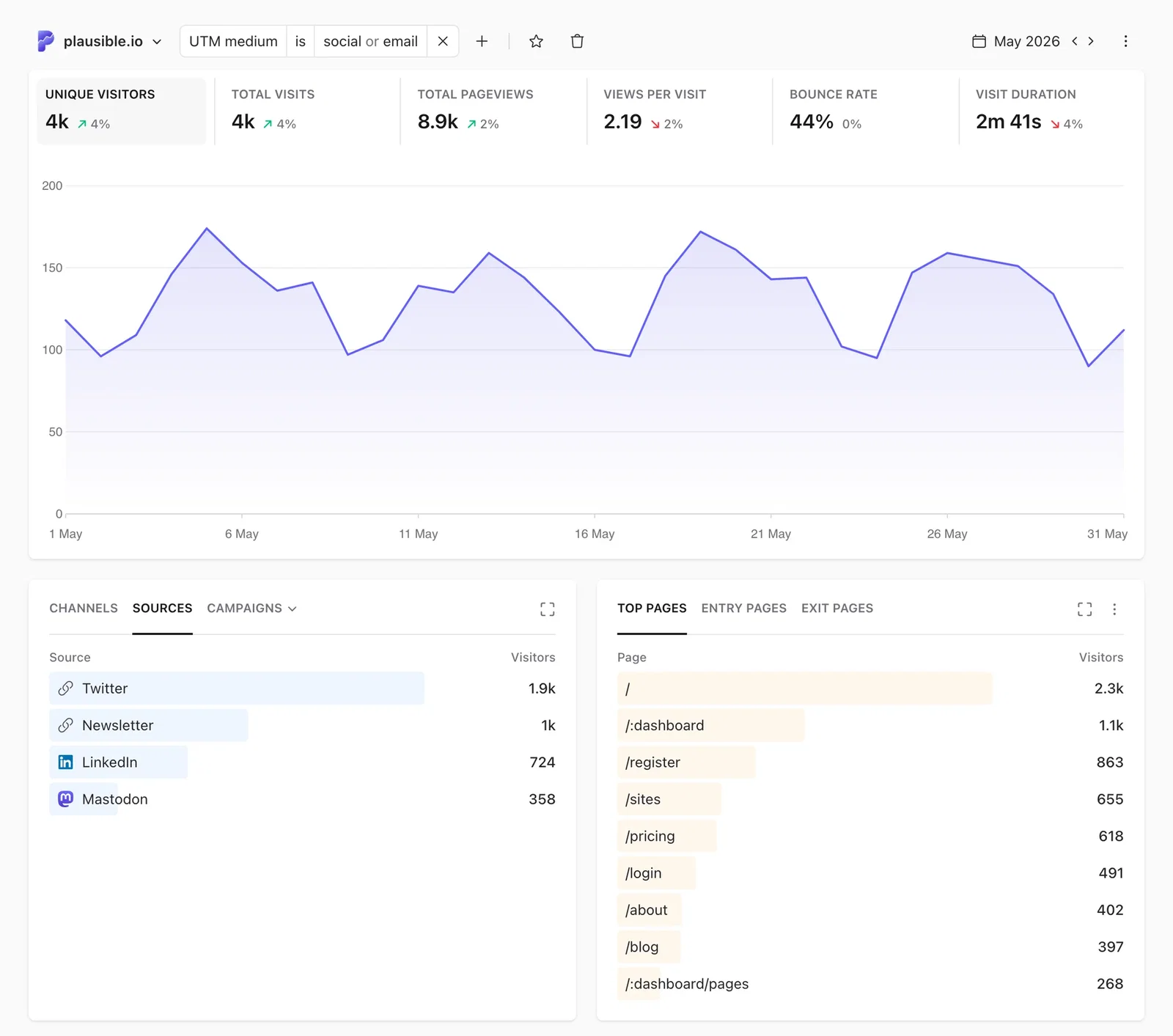Click the link icon beside Twitter
This screenshot has width=1173, height=1036.
pyautogui.click(x=65, y=688)
